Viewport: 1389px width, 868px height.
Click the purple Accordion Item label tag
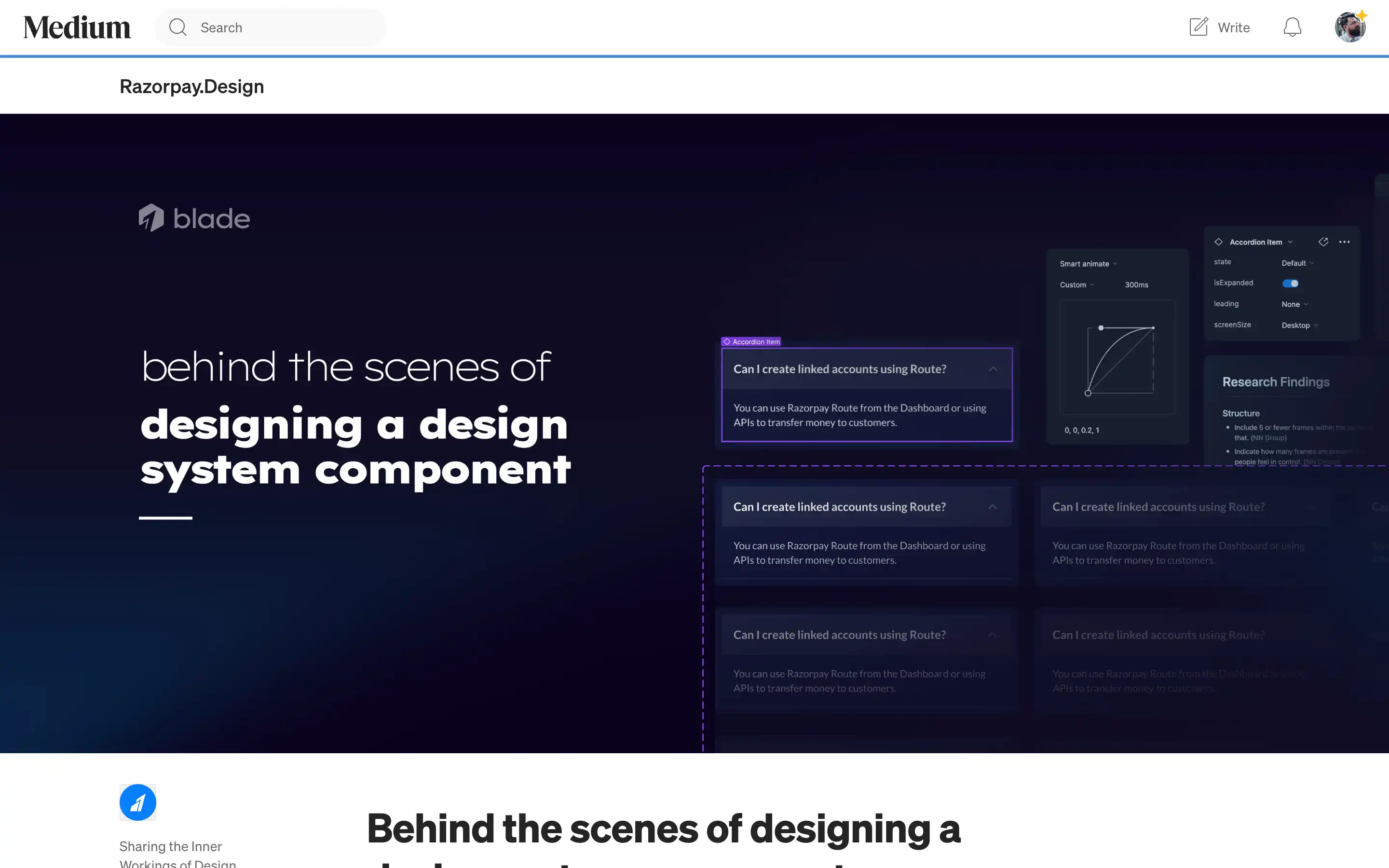pyautogui.click(x=751, y=341)
